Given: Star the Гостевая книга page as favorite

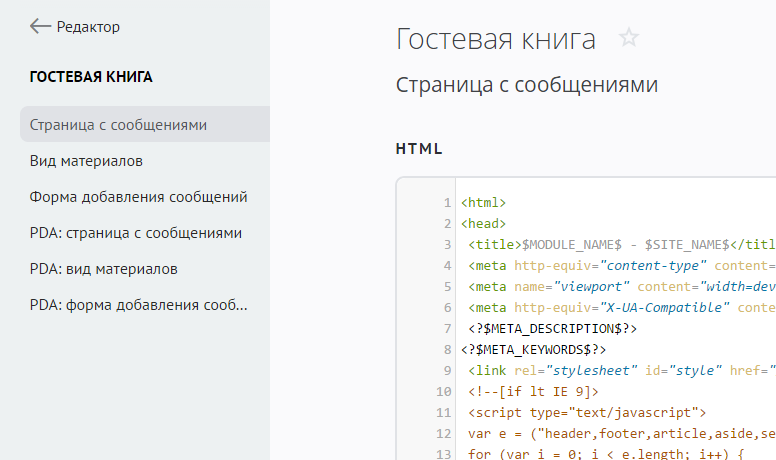Looking at the screenshot, I should [x=628, y=39].
